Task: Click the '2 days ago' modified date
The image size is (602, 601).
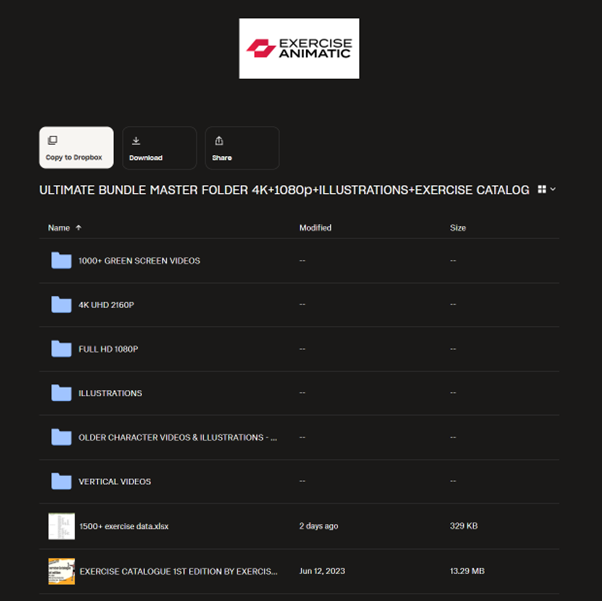Action: (x=319, y=526)
